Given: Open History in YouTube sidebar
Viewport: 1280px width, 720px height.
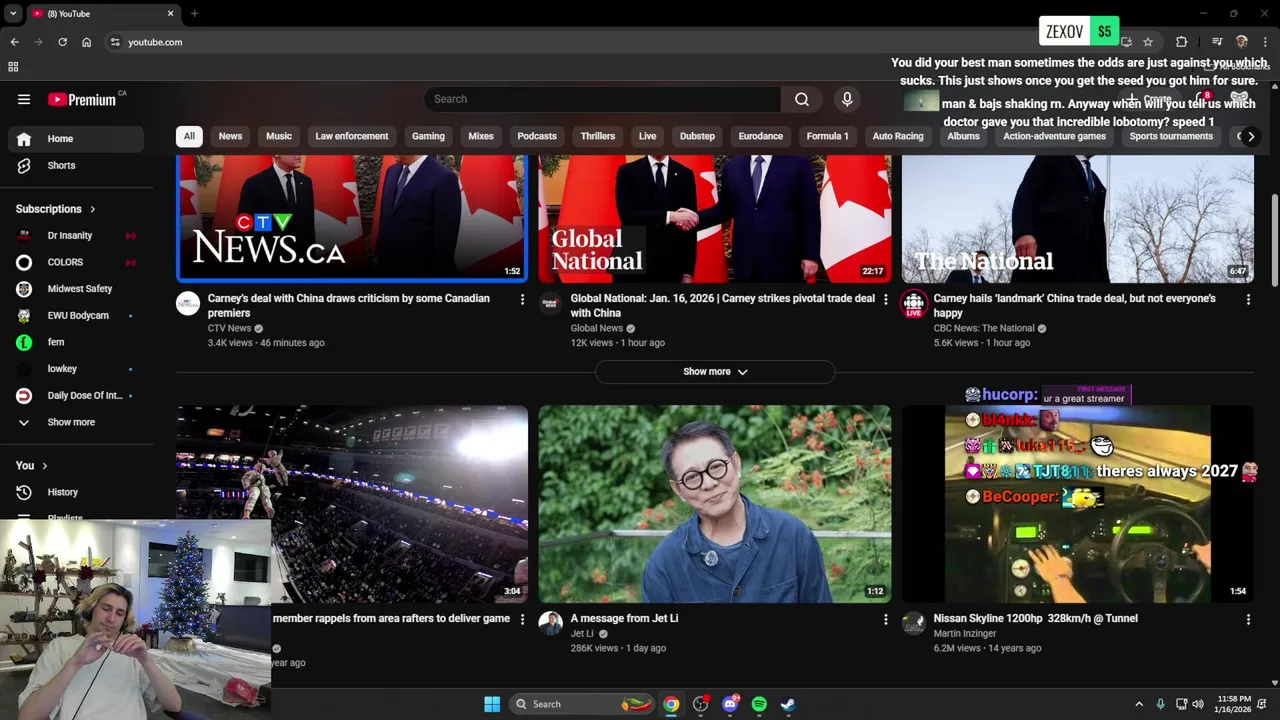Looking at the screenshot, I should click(76, 492).
